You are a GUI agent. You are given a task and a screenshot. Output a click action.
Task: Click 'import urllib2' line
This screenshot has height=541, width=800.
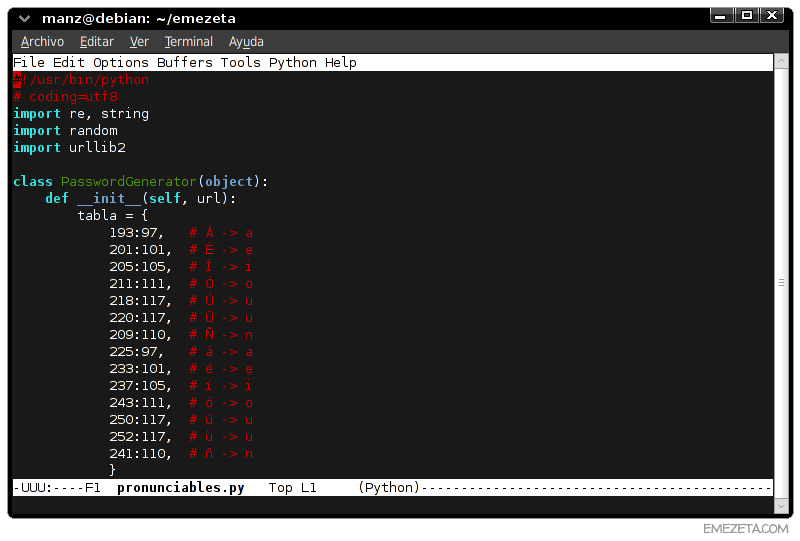tap(69, 147)
